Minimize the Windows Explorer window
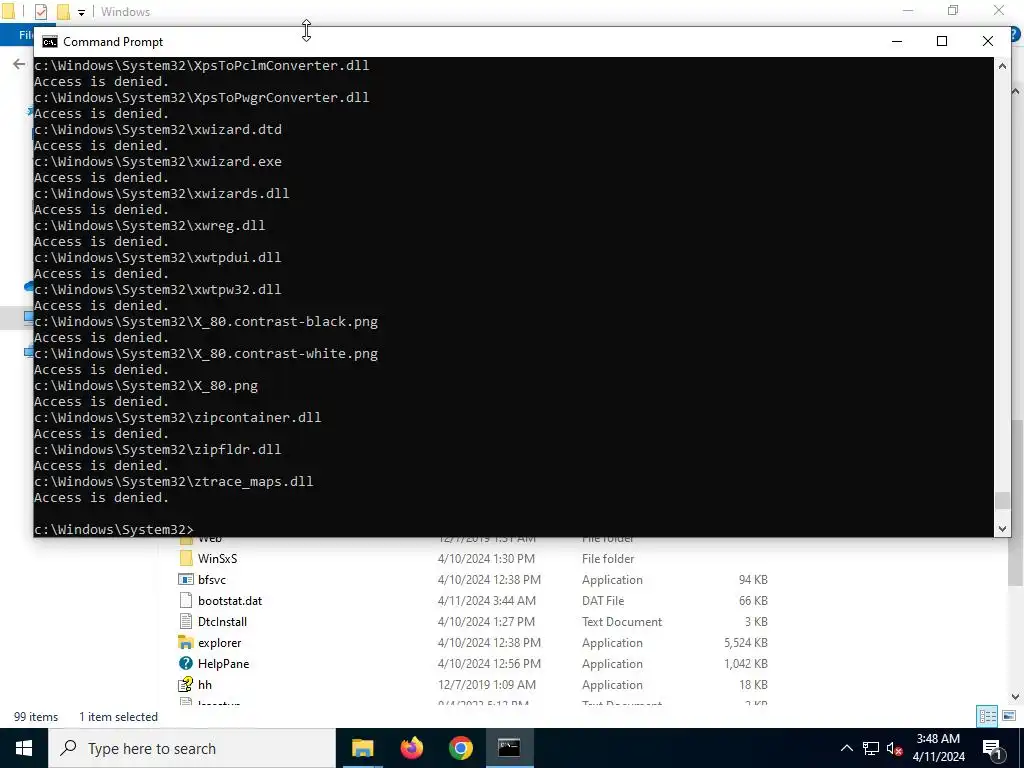Viewport: 1024px width, 768px height. tap(908, 10)
